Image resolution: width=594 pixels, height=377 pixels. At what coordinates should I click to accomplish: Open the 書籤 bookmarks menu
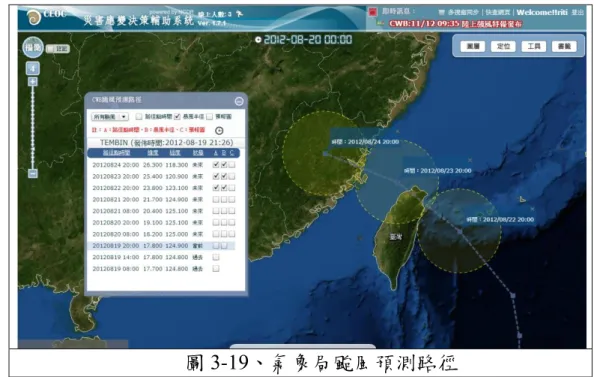pos(564,46)
